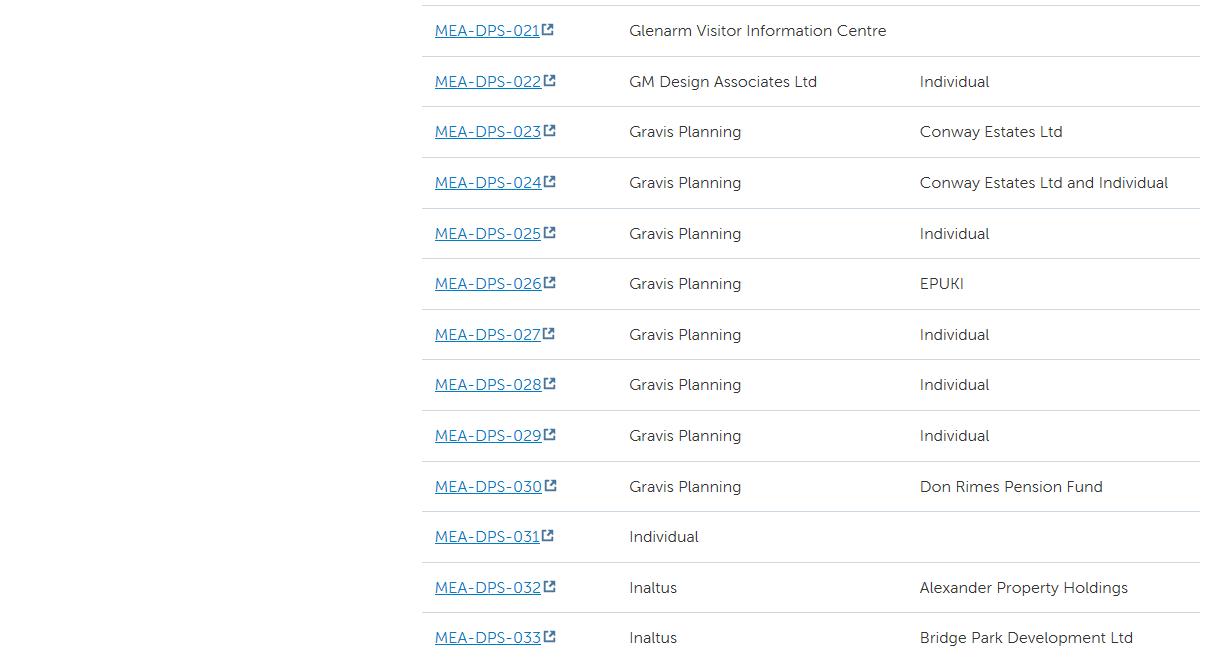Click external-link icon beside MEA-DPS-028
This screenshot has height=661, width=1217.
point(550,384)
